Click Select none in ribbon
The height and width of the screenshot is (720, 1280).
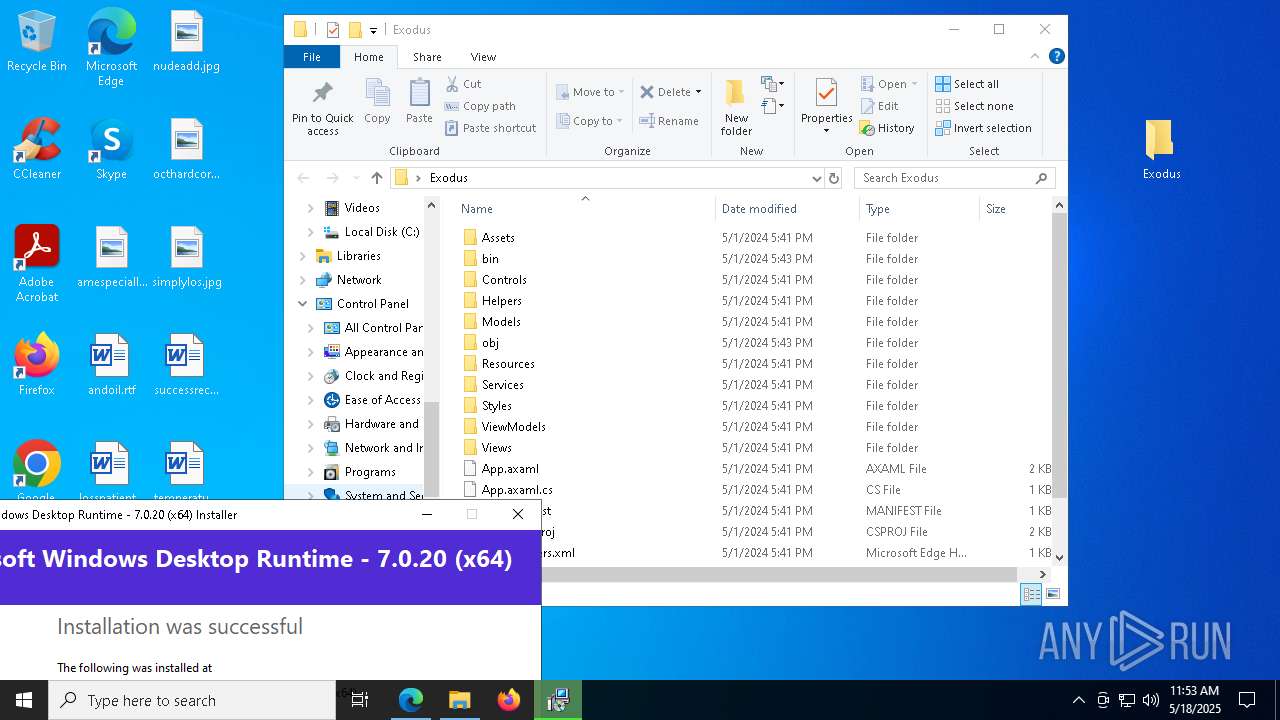coord(975,106)
